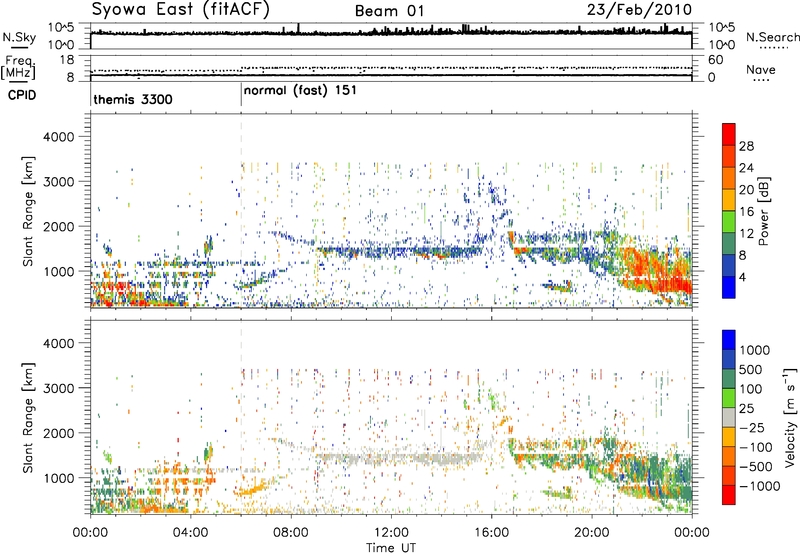Image resolution: width=800 pixels, height=554 pixels.
Task: Click the '4000' tick on power panel
Action: pyautogui.click(x=58, y=137)
